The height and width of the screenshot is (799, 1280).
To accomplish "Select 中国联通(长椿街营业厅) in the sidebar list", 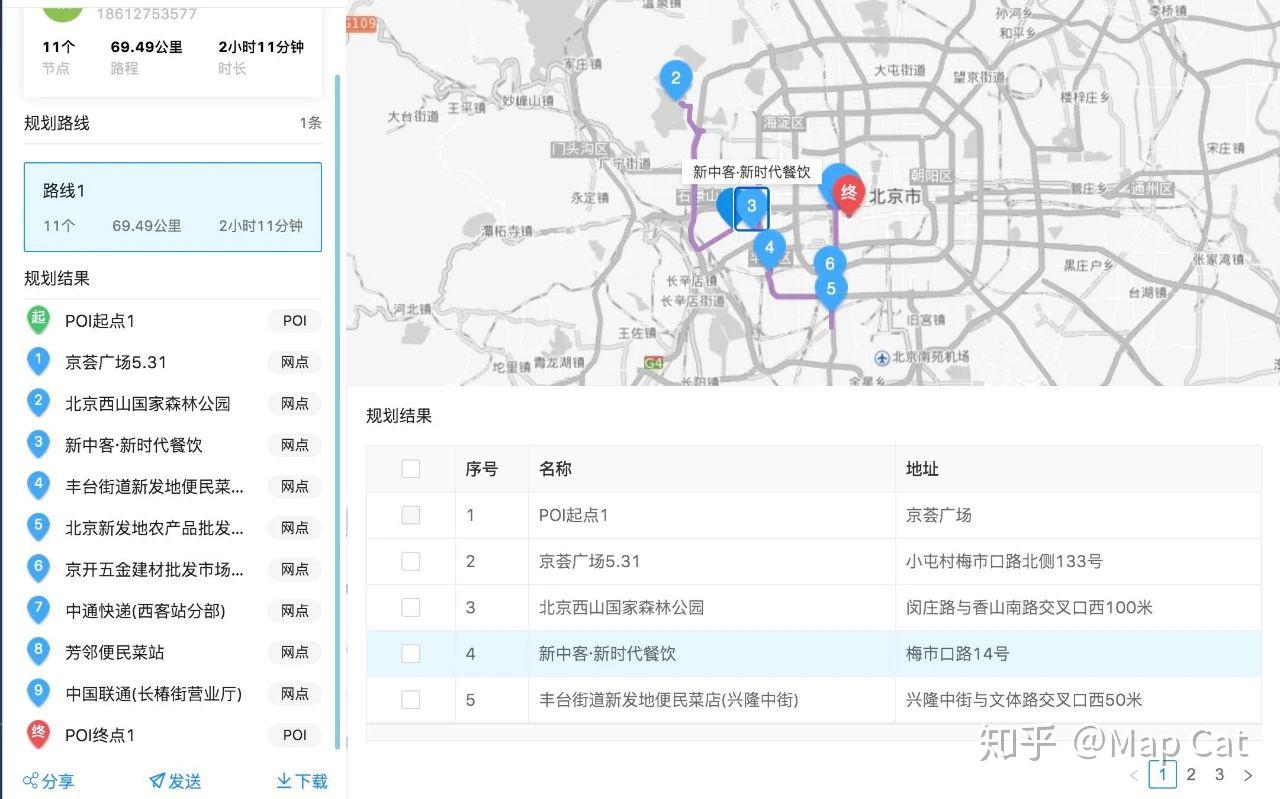I will point(153,693).
